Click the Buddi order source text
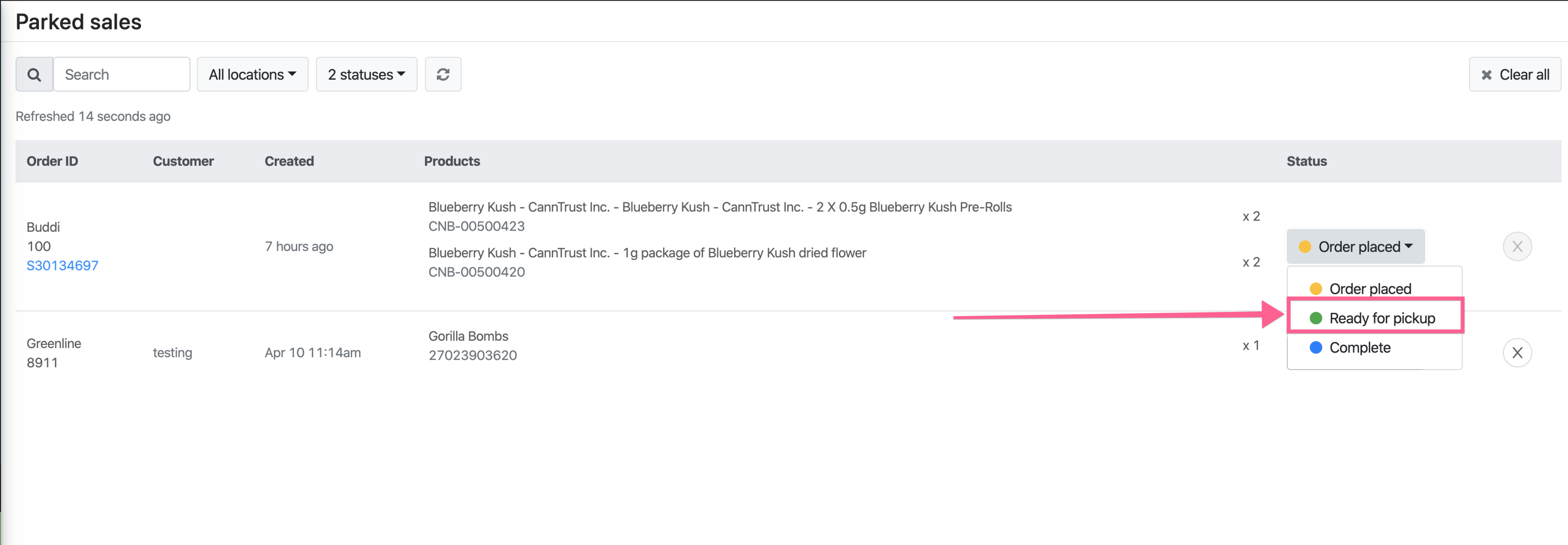The width and height of the screenshot is (1568, 545). [x=43, y=227]
